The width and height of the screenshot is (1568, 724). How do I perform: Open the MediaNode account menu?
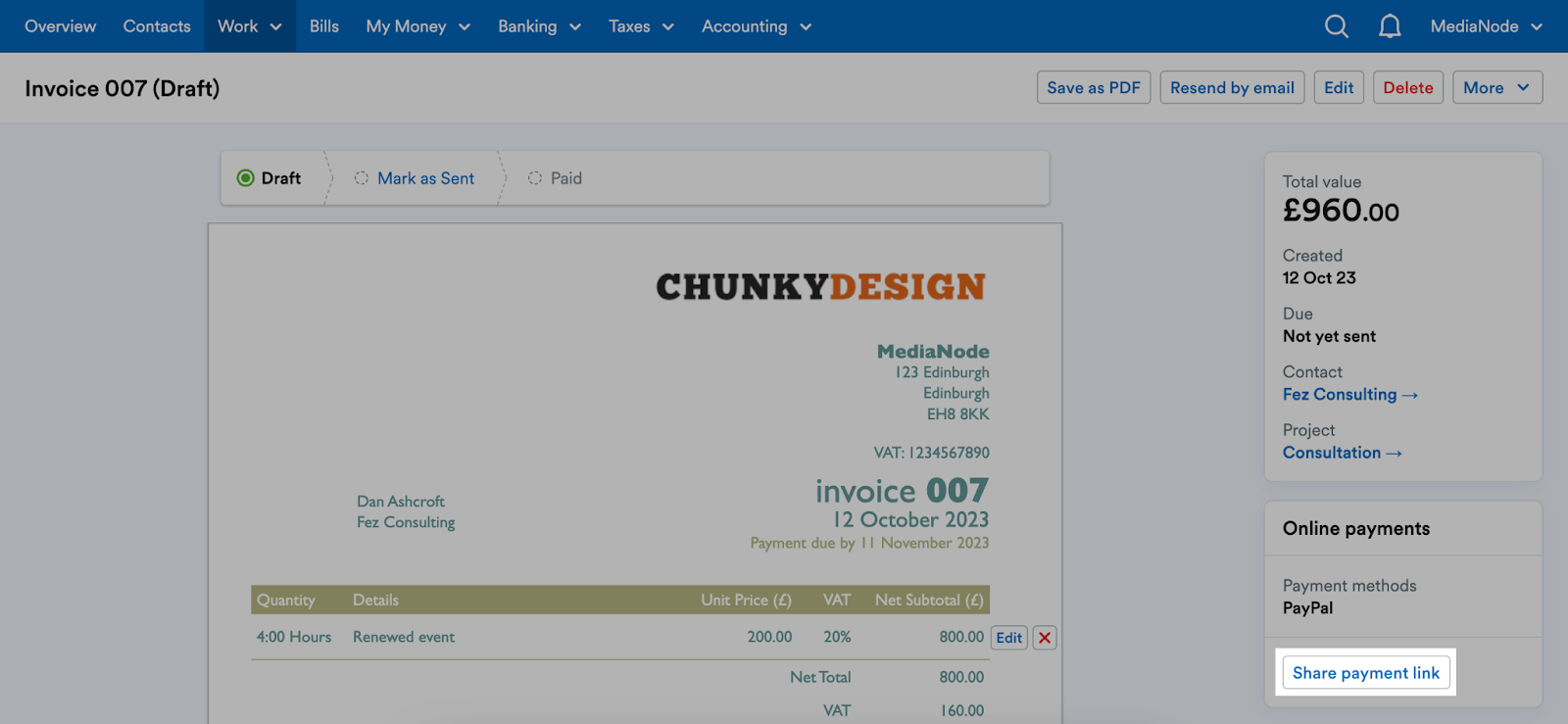1486,26
